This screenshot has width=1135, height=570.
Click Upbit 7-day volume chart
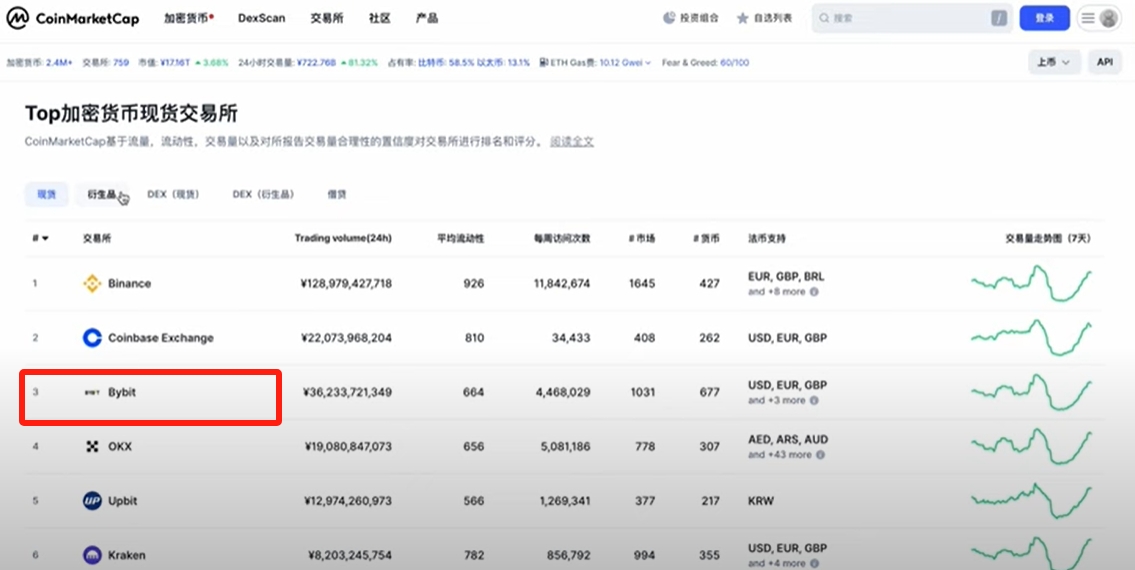coord(1031,500)
